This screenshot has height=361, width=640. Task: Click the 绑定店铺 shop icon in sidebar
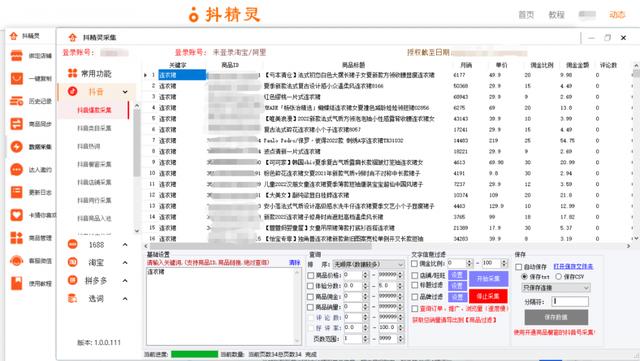16,55
